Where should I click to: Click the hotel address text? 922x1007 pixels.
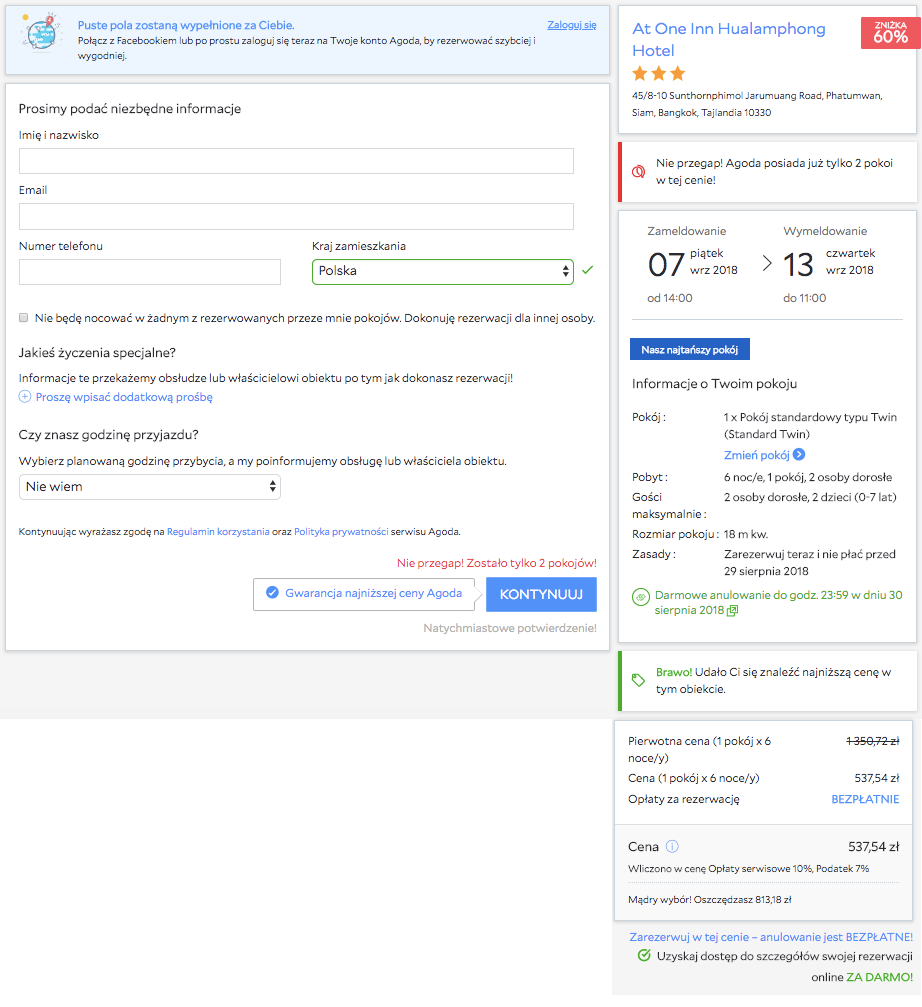tap(757, 104)
